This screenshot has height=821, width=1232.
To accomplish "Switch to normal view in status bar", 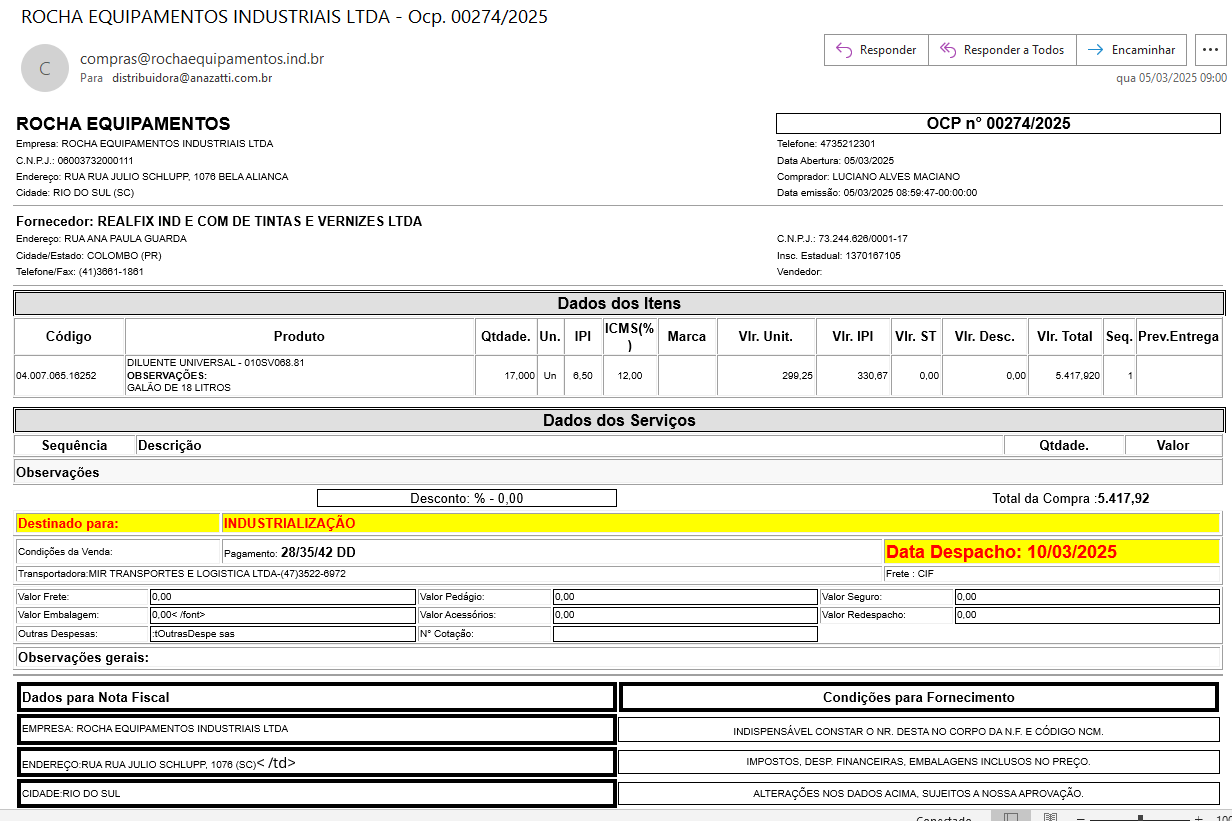I will pos(1011,818).
